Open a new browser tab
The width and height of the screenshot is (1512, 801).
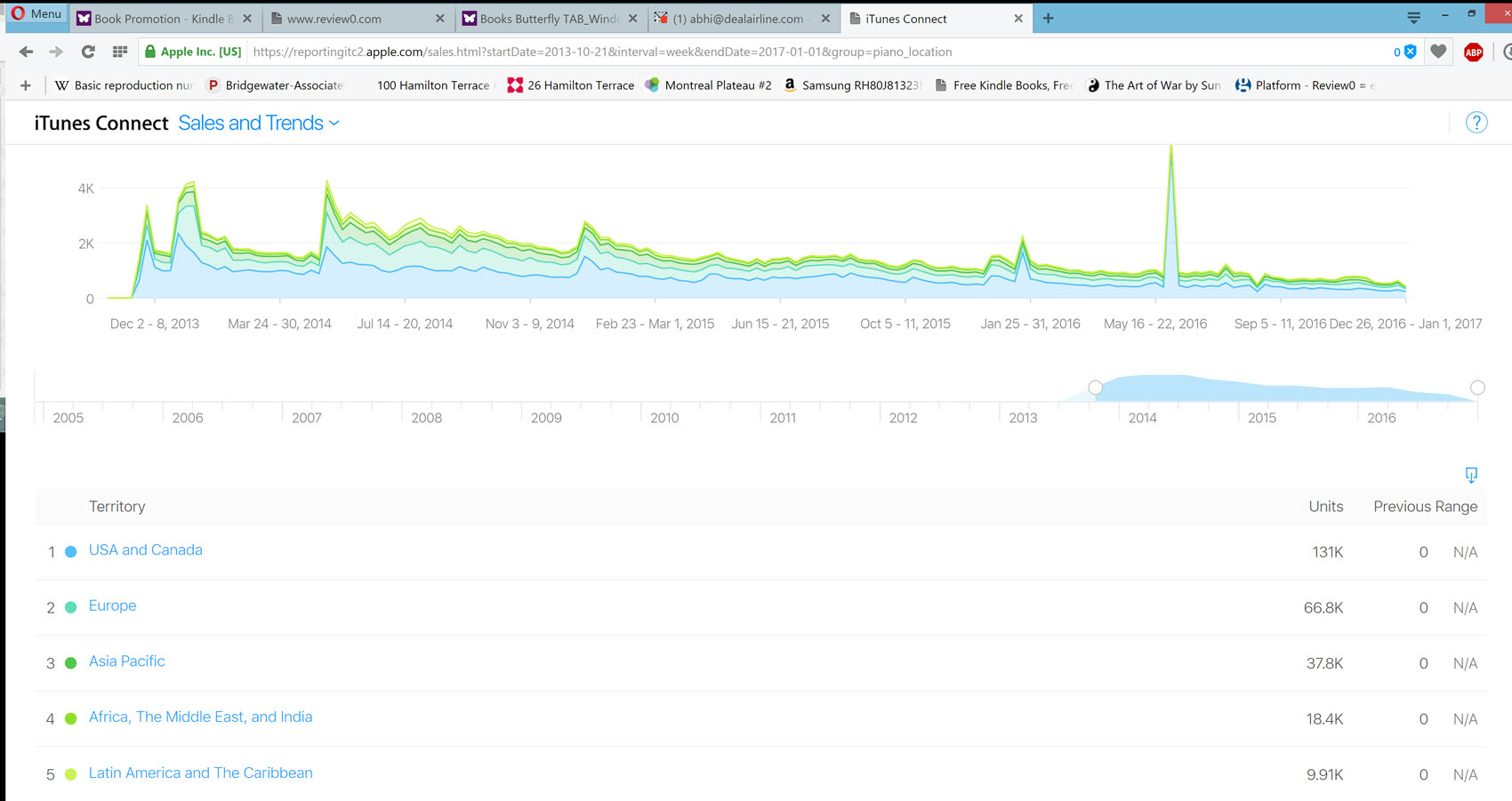pos(1049,19)
